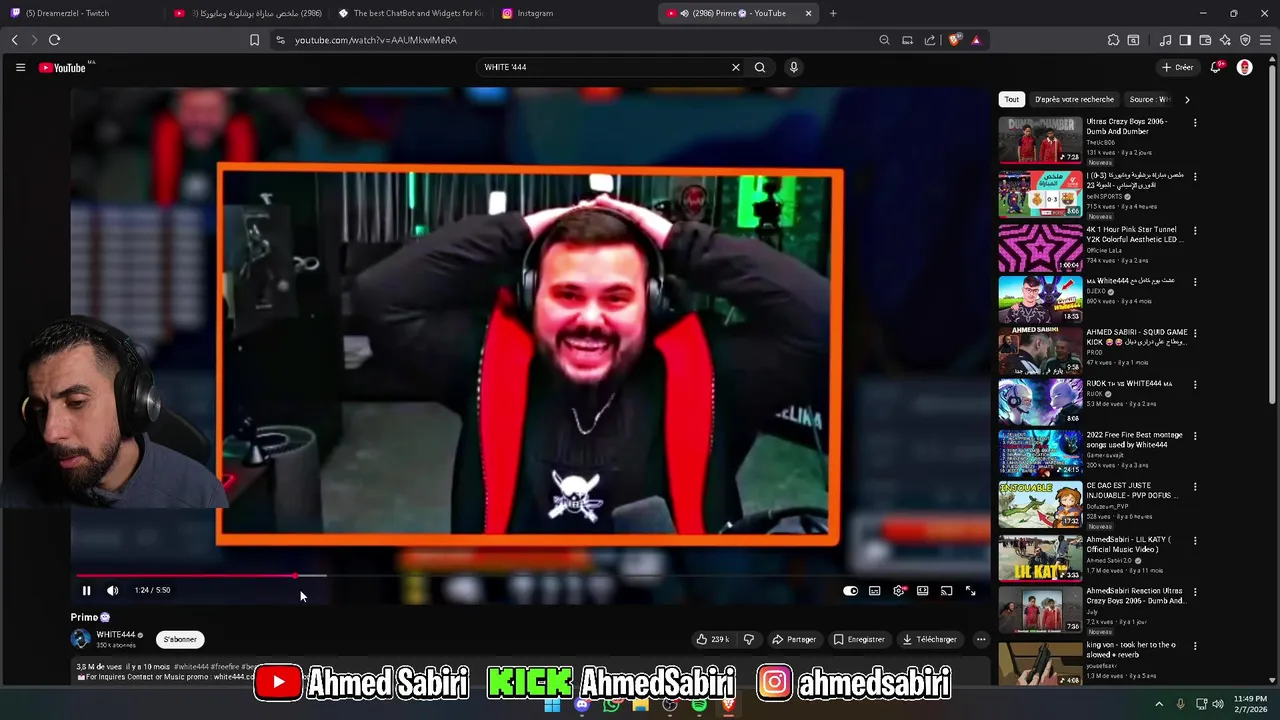
Task: Open the WHITE444 channel name
Action: click(115, 635)
